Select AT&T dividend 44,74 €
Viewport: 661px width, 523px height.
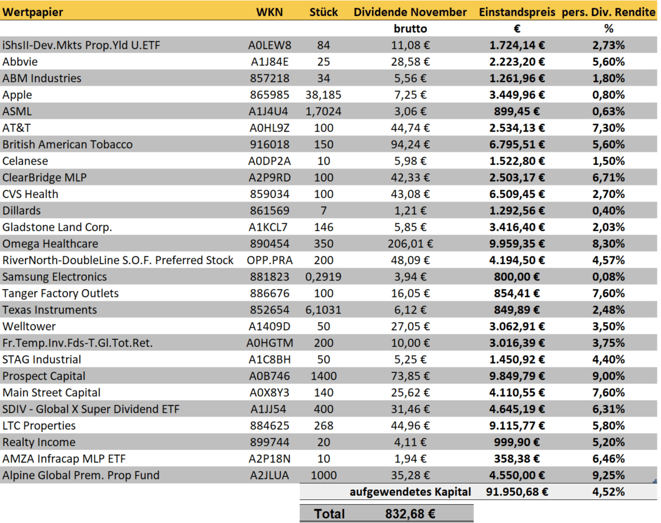(x=410, y=128)
